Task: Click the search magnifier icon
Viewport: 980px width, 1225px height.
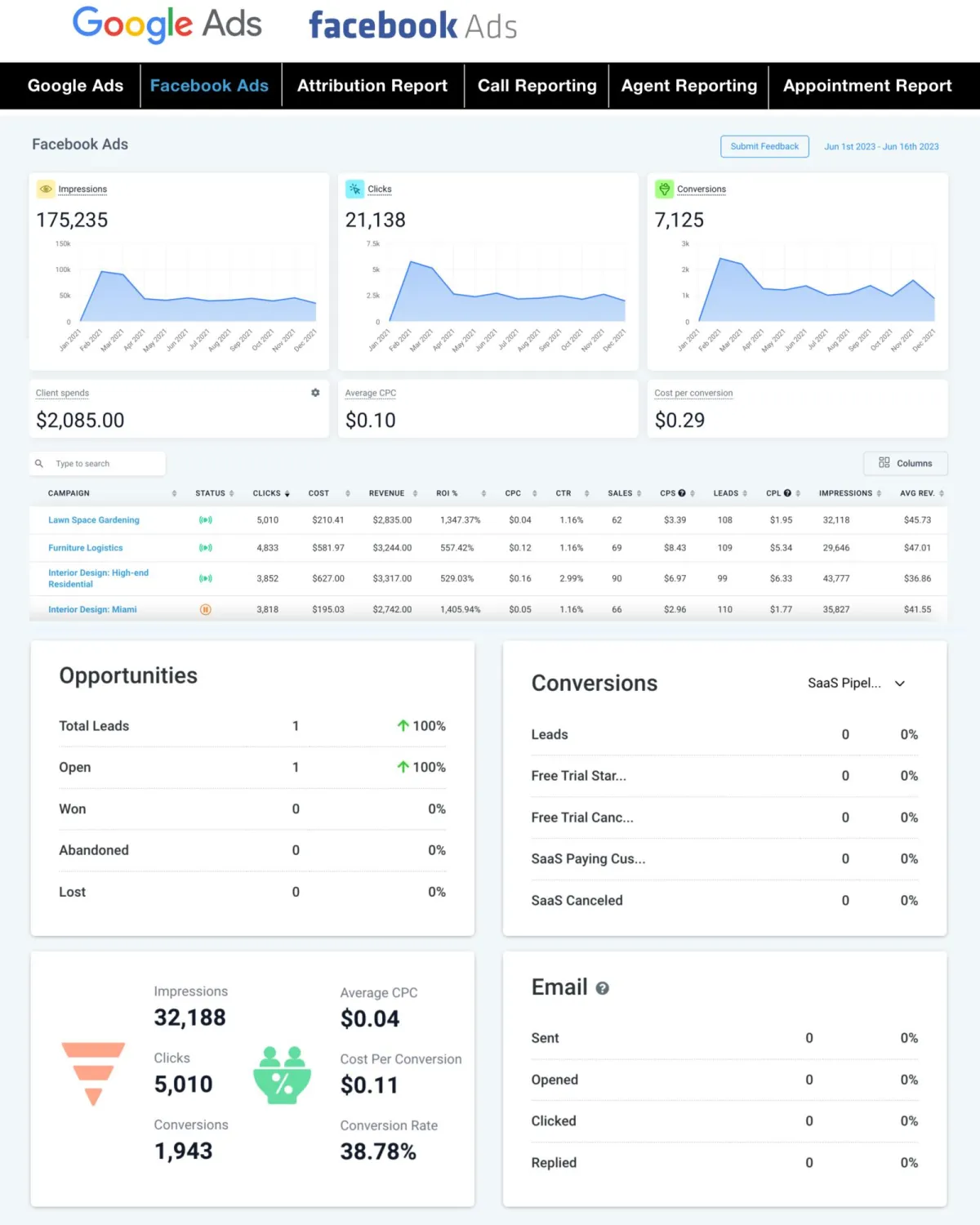Action: coord(39,464)
